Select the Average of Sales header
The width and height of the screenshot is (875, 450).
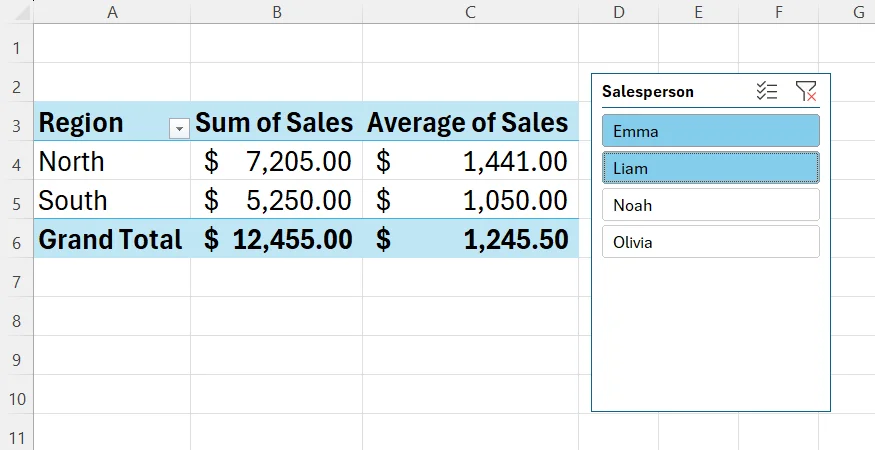470,121
